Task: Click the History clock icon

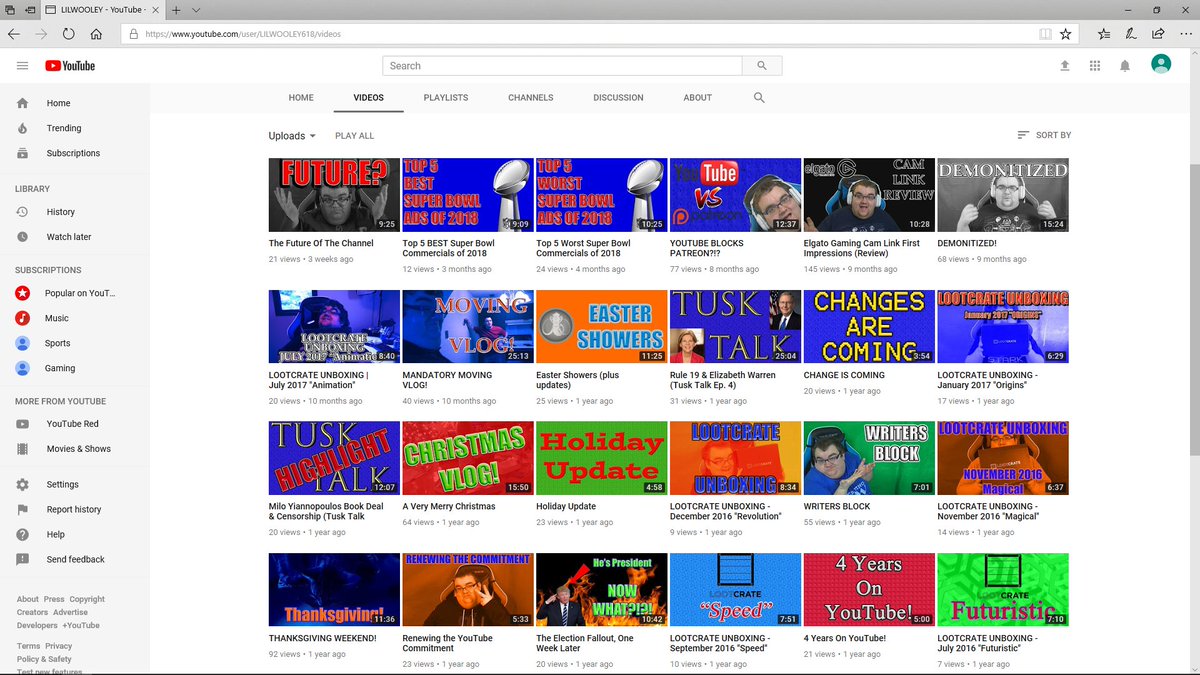Action: coord(23,212)
